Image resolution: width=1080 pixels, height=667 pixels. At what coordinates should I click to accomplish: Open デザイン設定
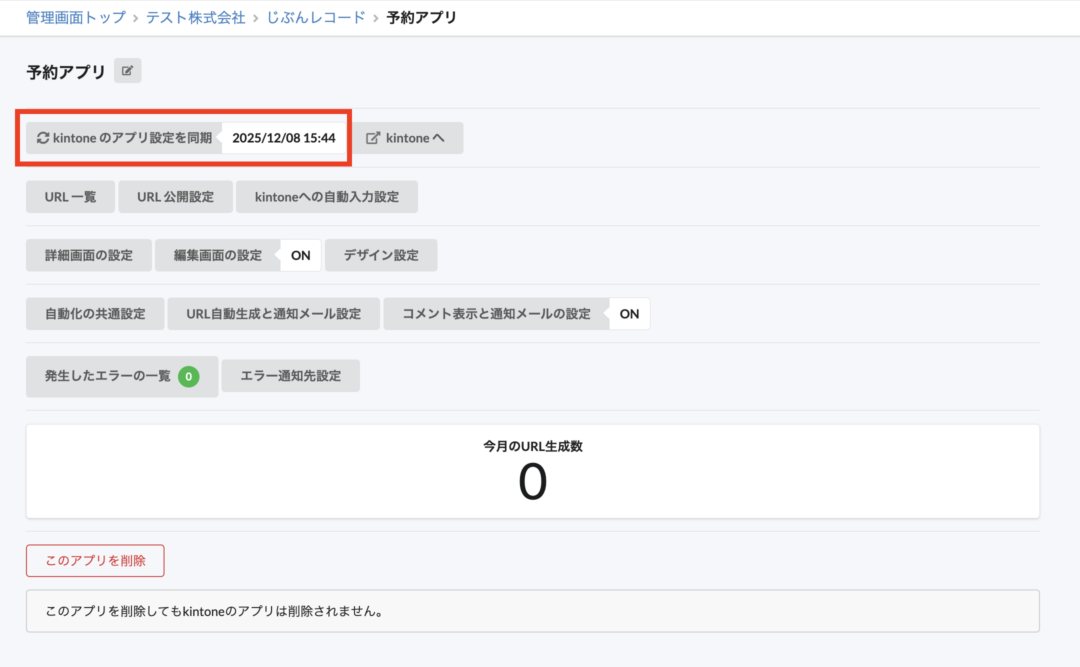[x=381, y=255]
